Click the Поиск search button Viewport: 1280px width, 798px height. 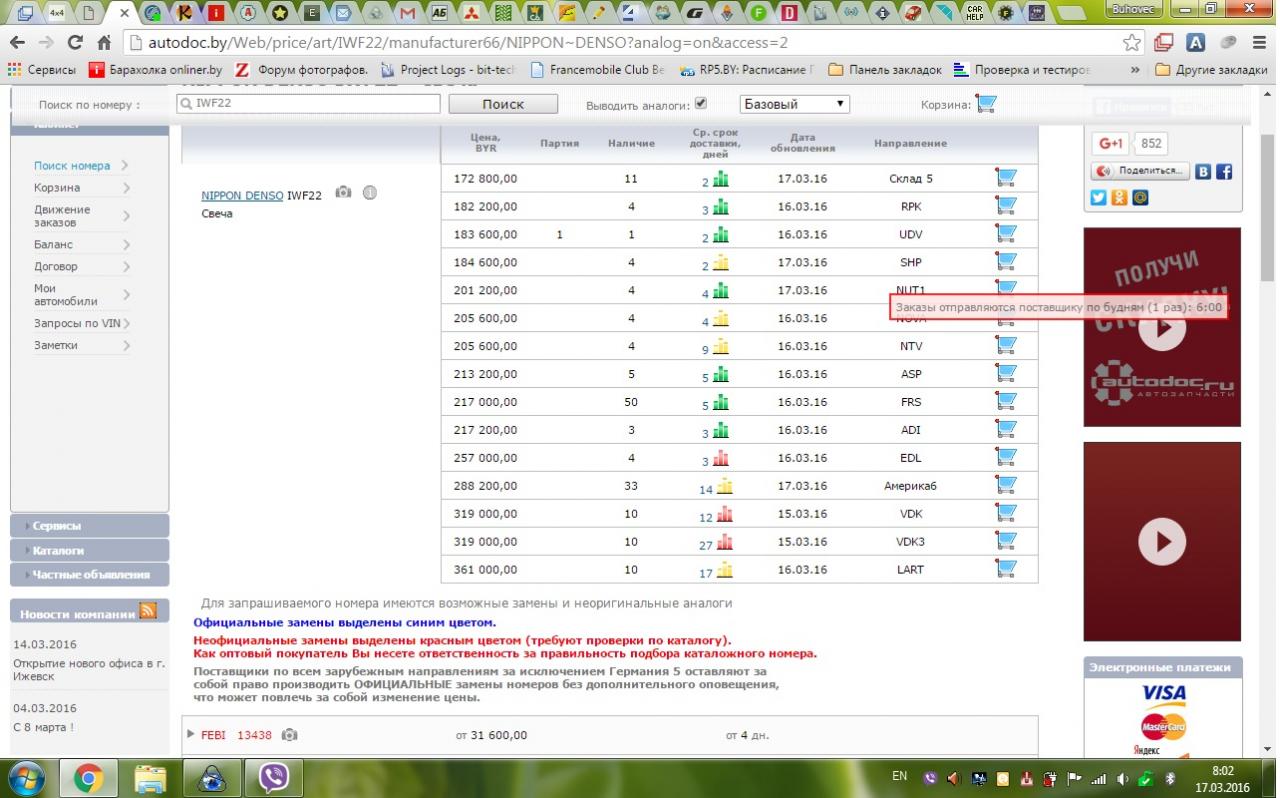click(x=503, y=104)
